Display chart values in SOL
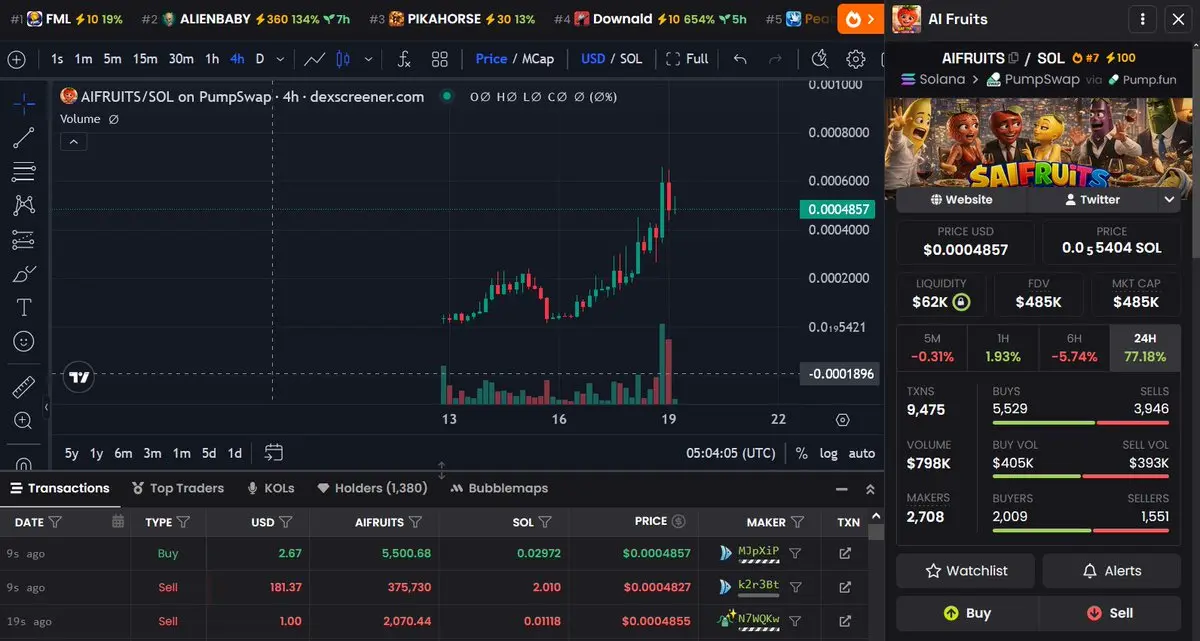Viewport: 1200px width, 641px height. pos(631,59)
